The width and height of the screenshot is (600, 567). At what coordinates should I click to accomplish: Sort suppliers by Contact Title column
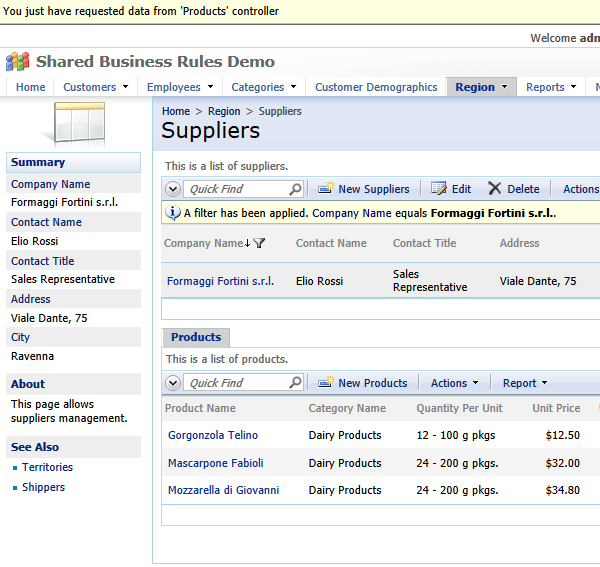coord(424,243)
